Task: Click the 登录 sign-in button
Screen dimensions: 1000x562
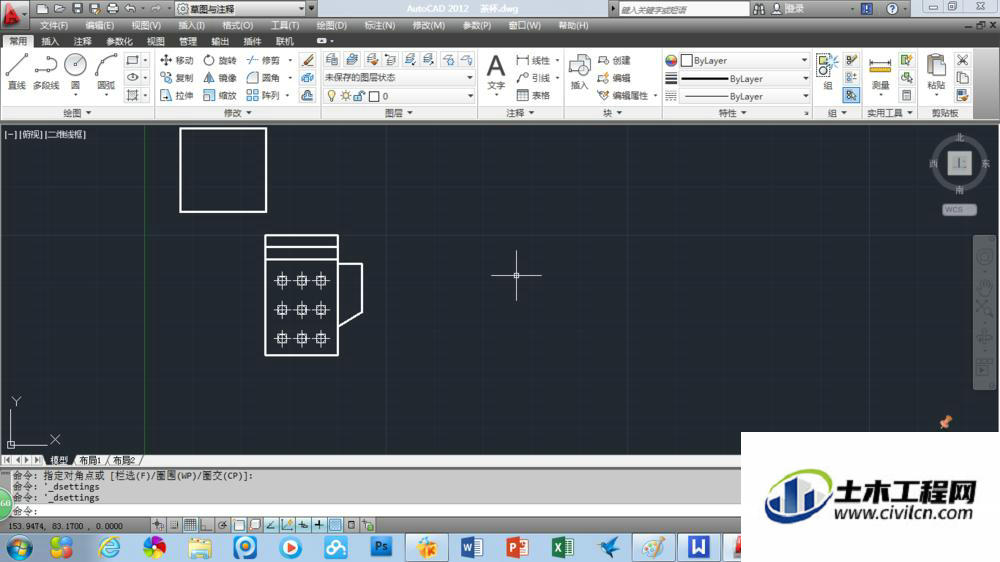Action: (788, 9)
